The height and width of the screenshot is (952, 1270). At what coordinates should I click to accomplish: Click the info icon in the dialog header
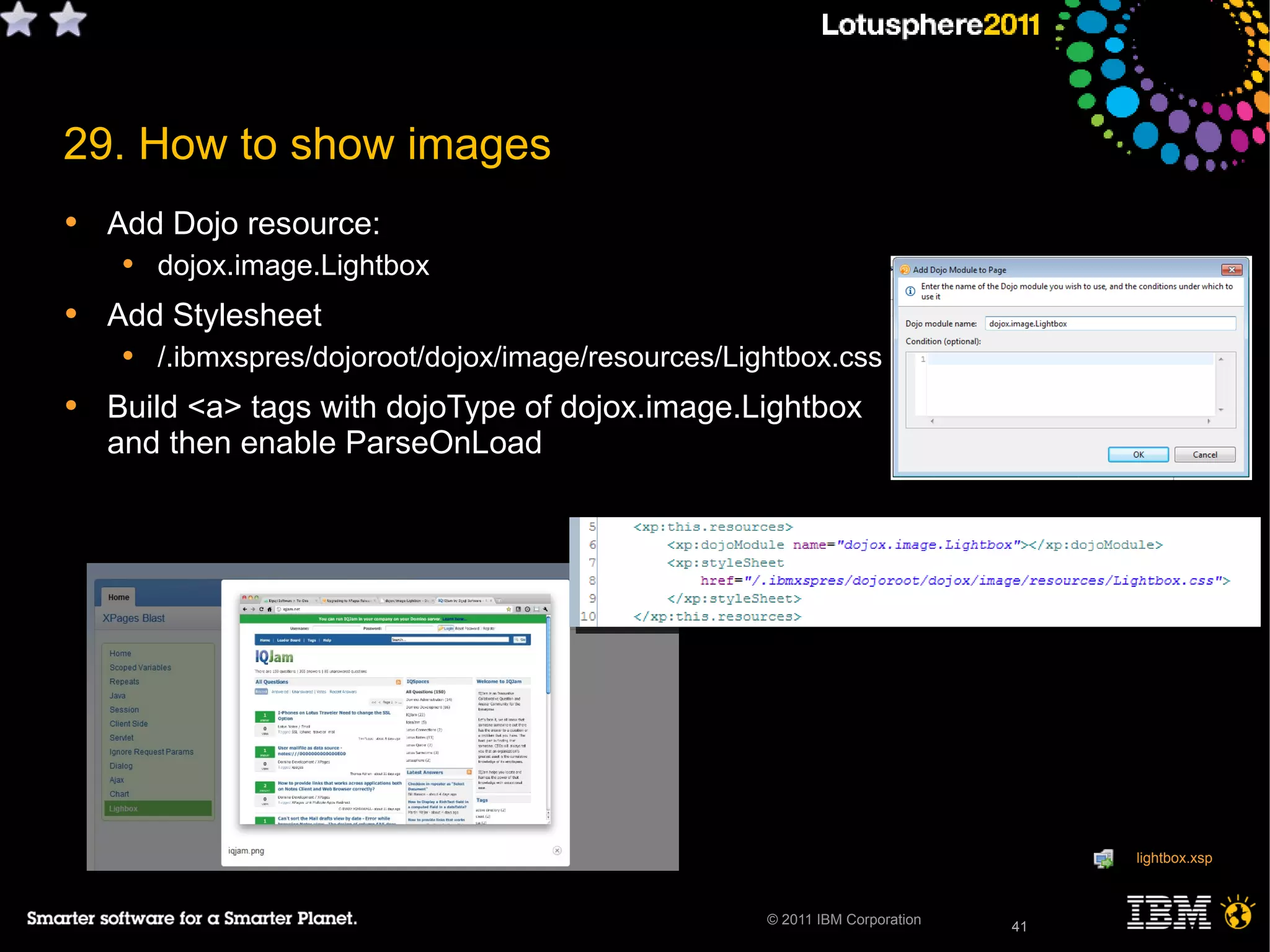910,291
